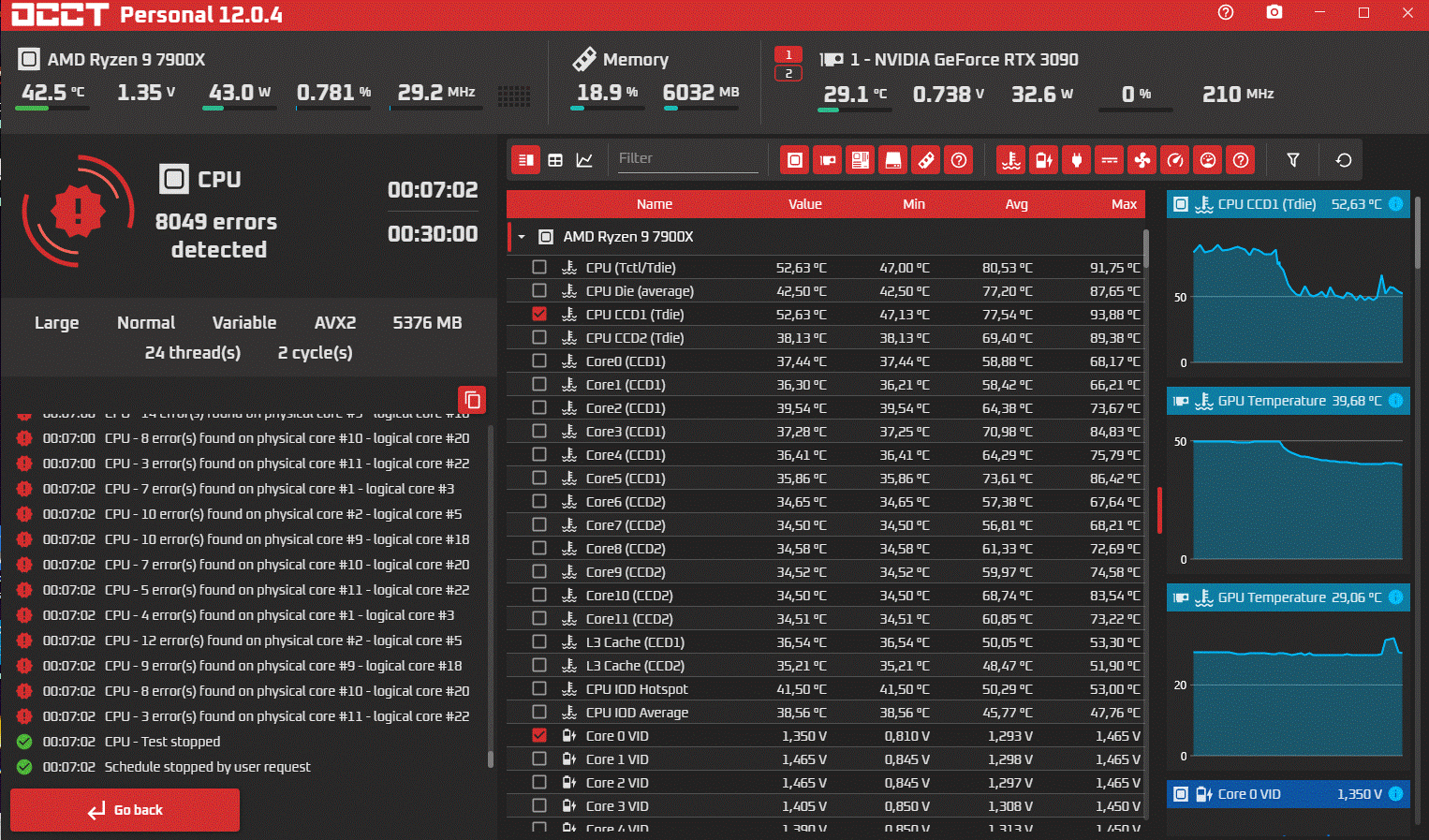The image size is (1429, 840).
Task: Select GPU 2 in the GPU selector
Action: click(788, 73)
